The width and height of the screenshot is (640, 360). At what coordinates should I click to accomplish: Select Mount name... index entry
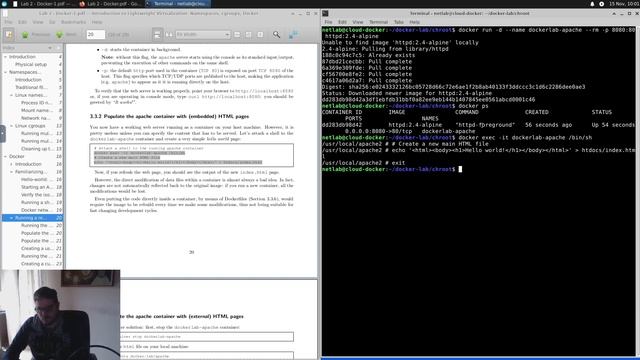pyautogui.click(x=37, y=110)
